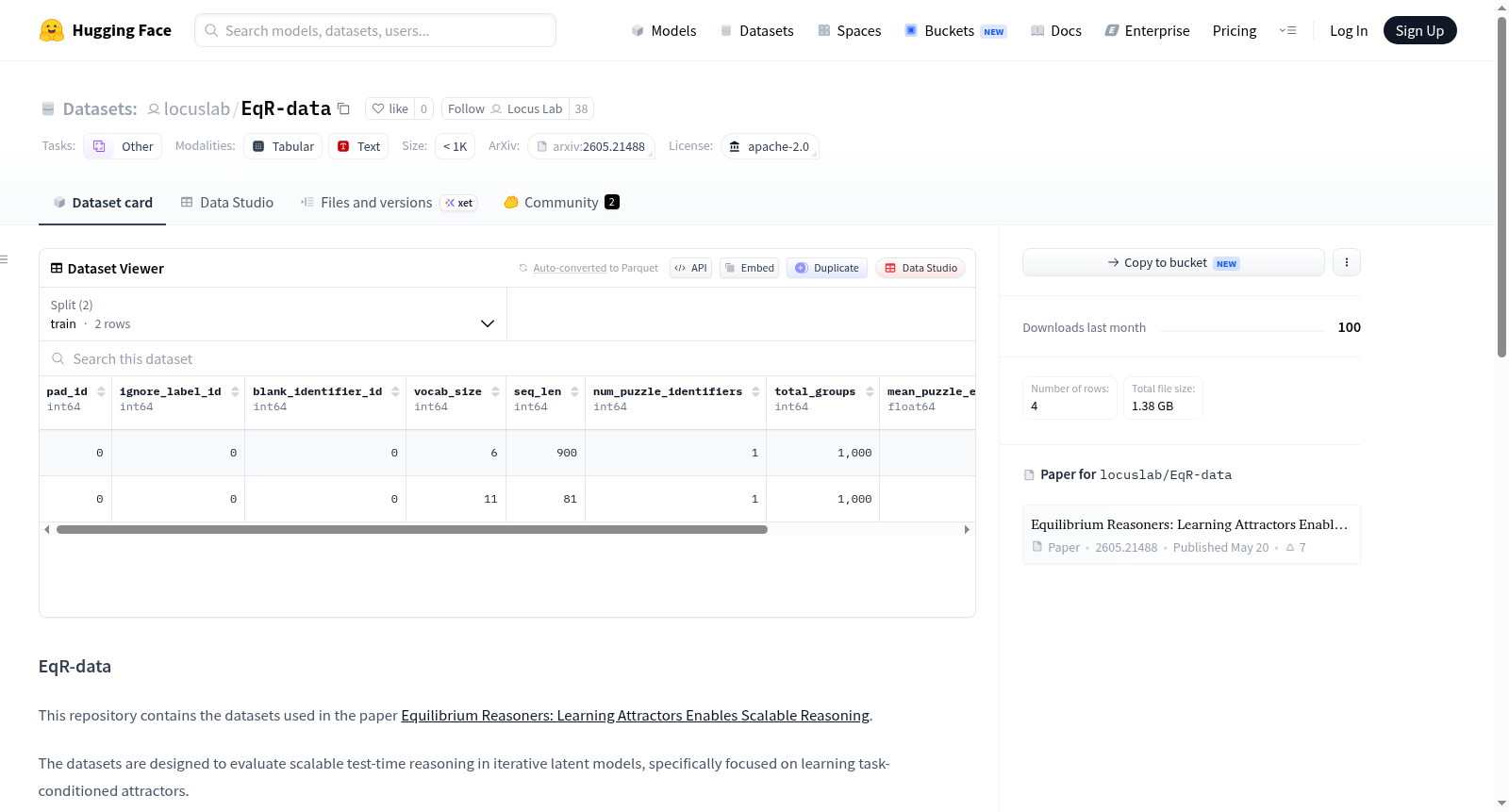Click the like count 0

[423, 108]
